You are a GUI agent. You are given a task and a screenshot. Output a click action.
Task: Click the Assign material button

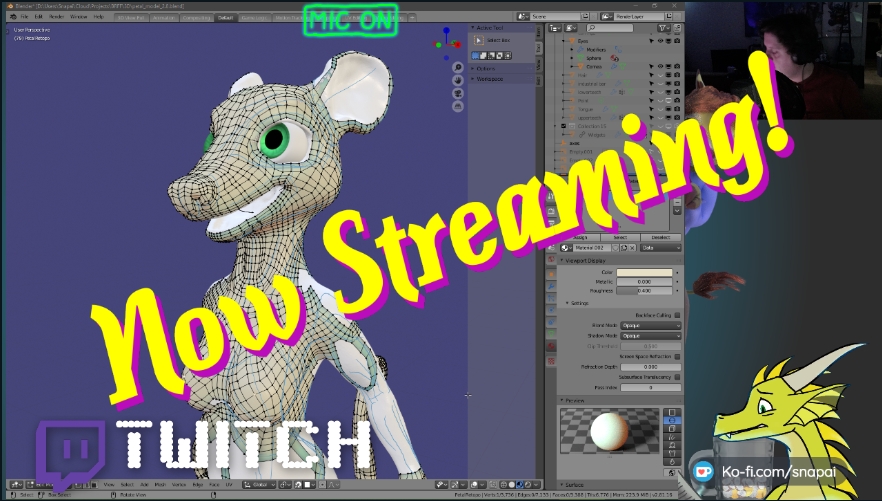pyautogui.click(x=579, y=237)
